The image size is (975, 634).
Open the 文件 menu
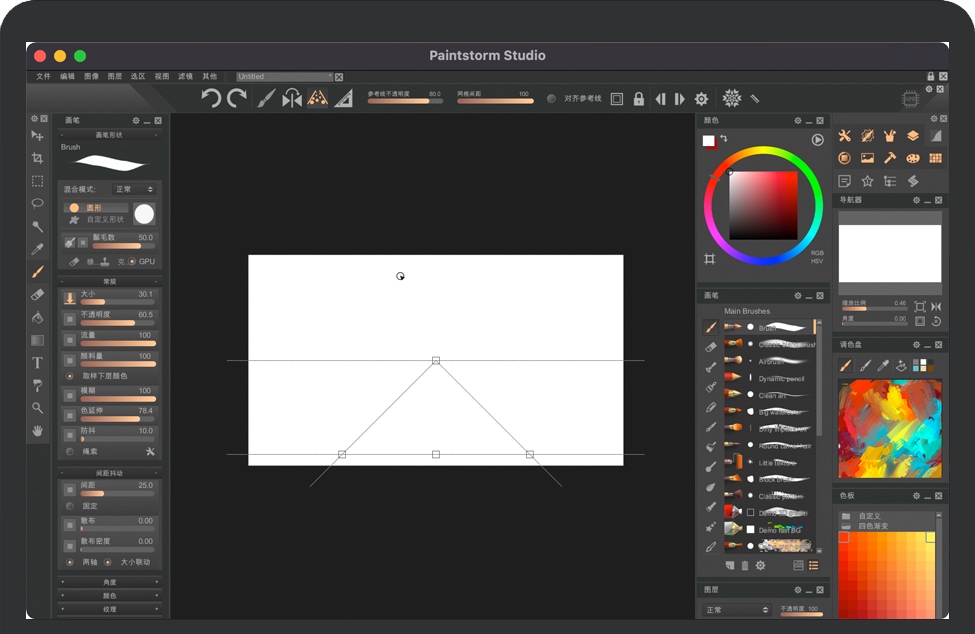point(43,76)
